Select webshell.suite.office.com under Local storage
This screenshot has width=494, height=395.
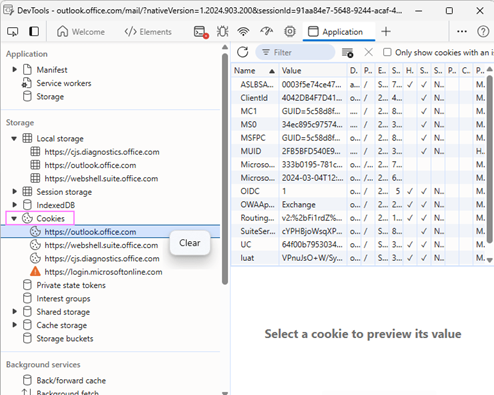pos(101,179)
